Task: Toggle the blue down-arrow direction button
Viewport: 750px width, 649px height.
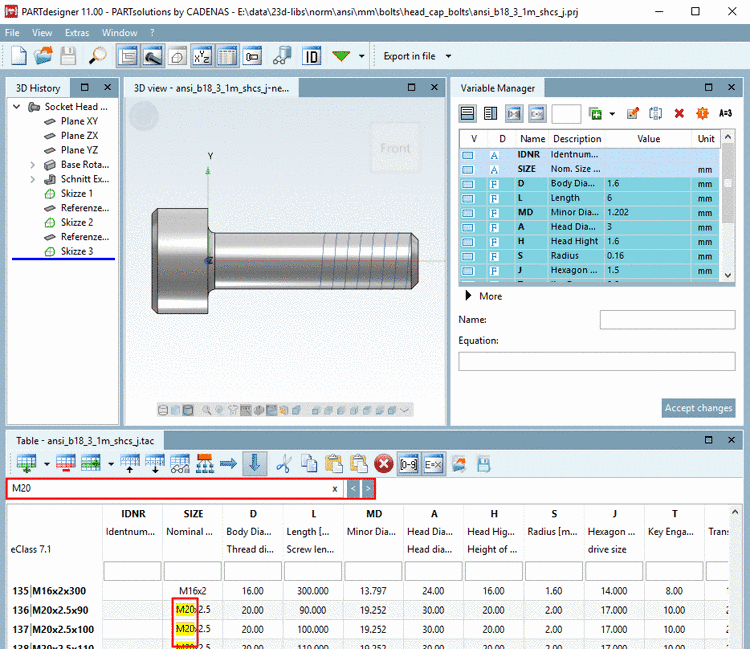Action: click(x=254, y=464)
